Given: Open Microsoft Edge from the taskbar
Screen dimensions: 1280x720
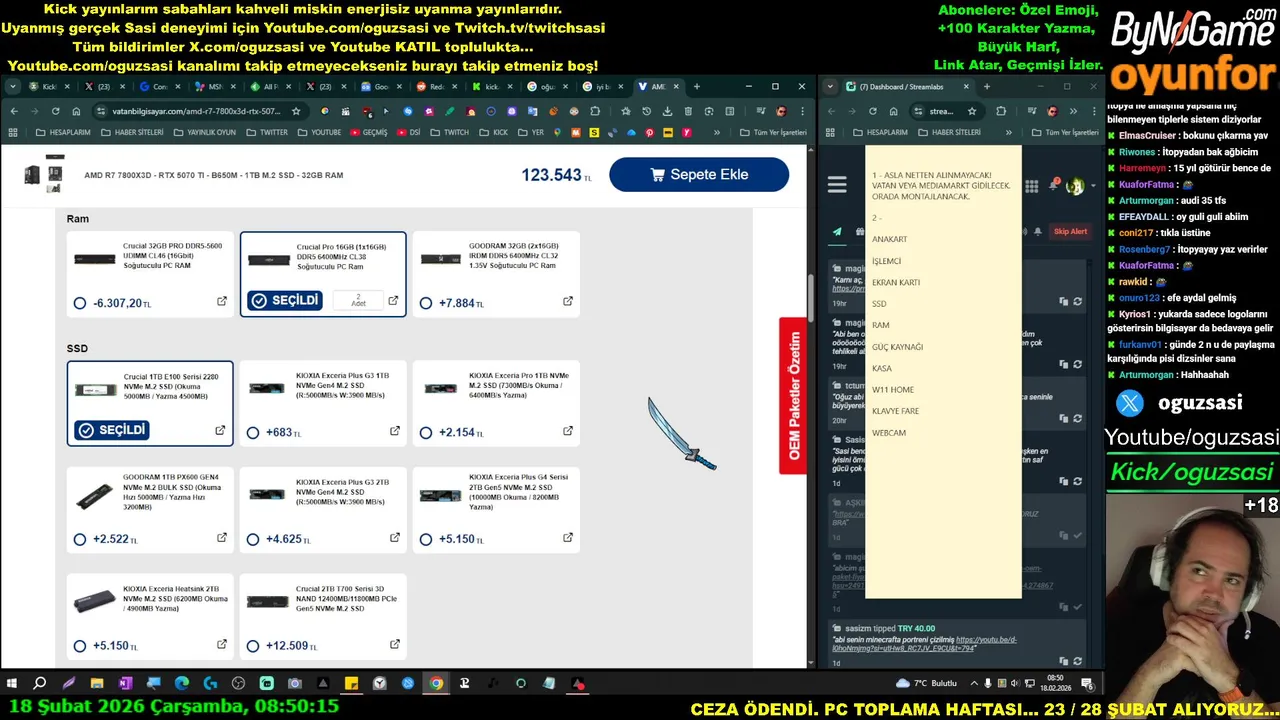Looking at the screenshot, I should coord(181,684).
